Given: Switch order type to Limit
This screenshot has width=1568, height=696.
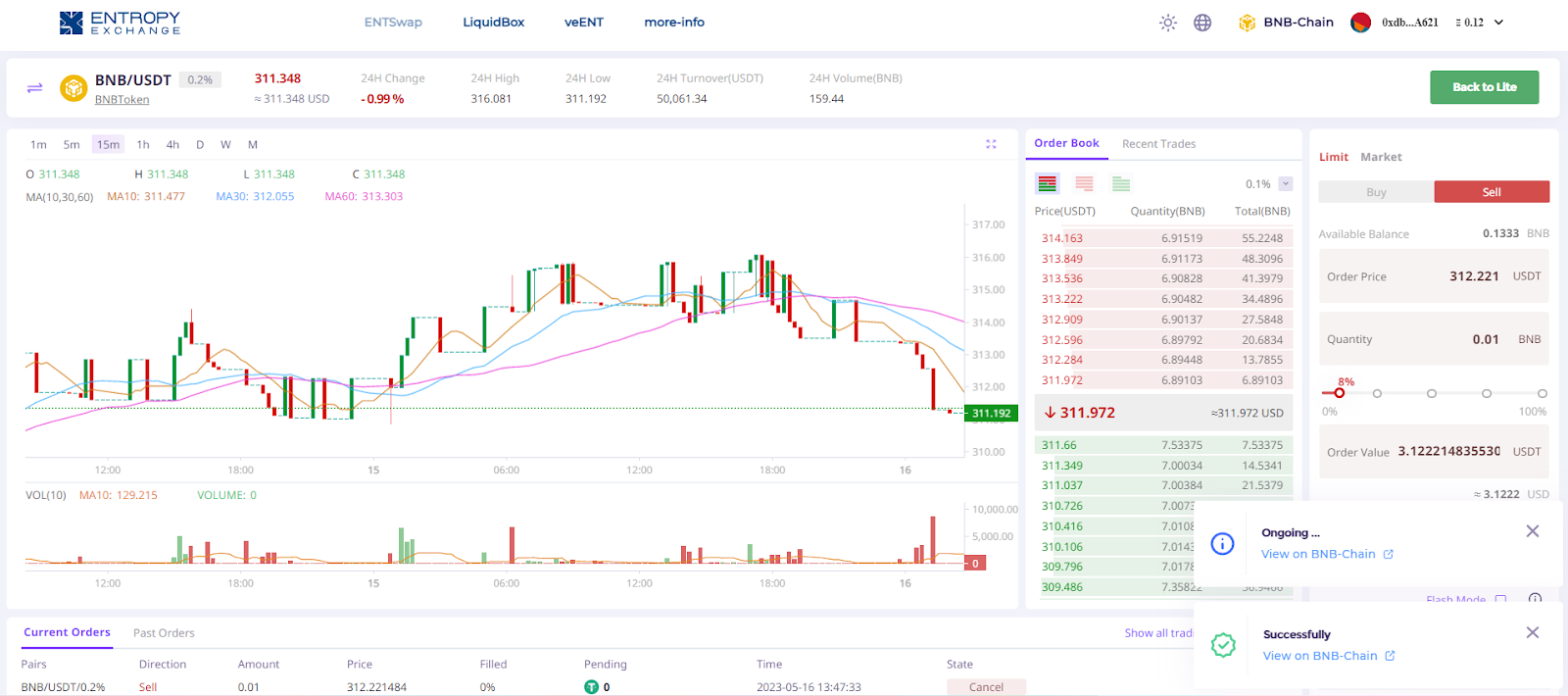Looking at the screenshot, I should pyautogui.click(x=1334, y=157).
